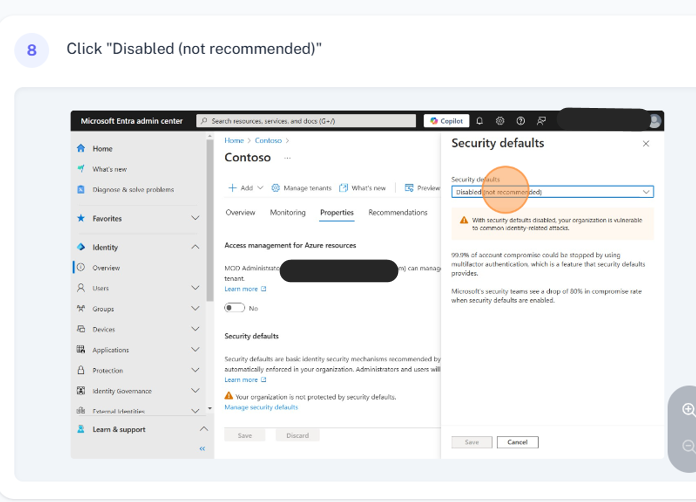
Task: Click the Identity diamond icon
Action: 81,247
